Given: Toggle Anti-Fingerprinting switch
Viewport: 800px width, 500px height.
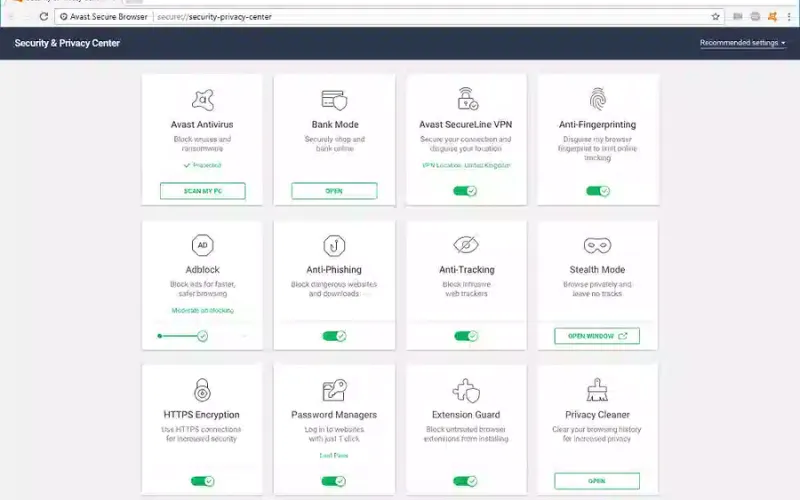Looking at the screenshot, I should coord(597,191).
